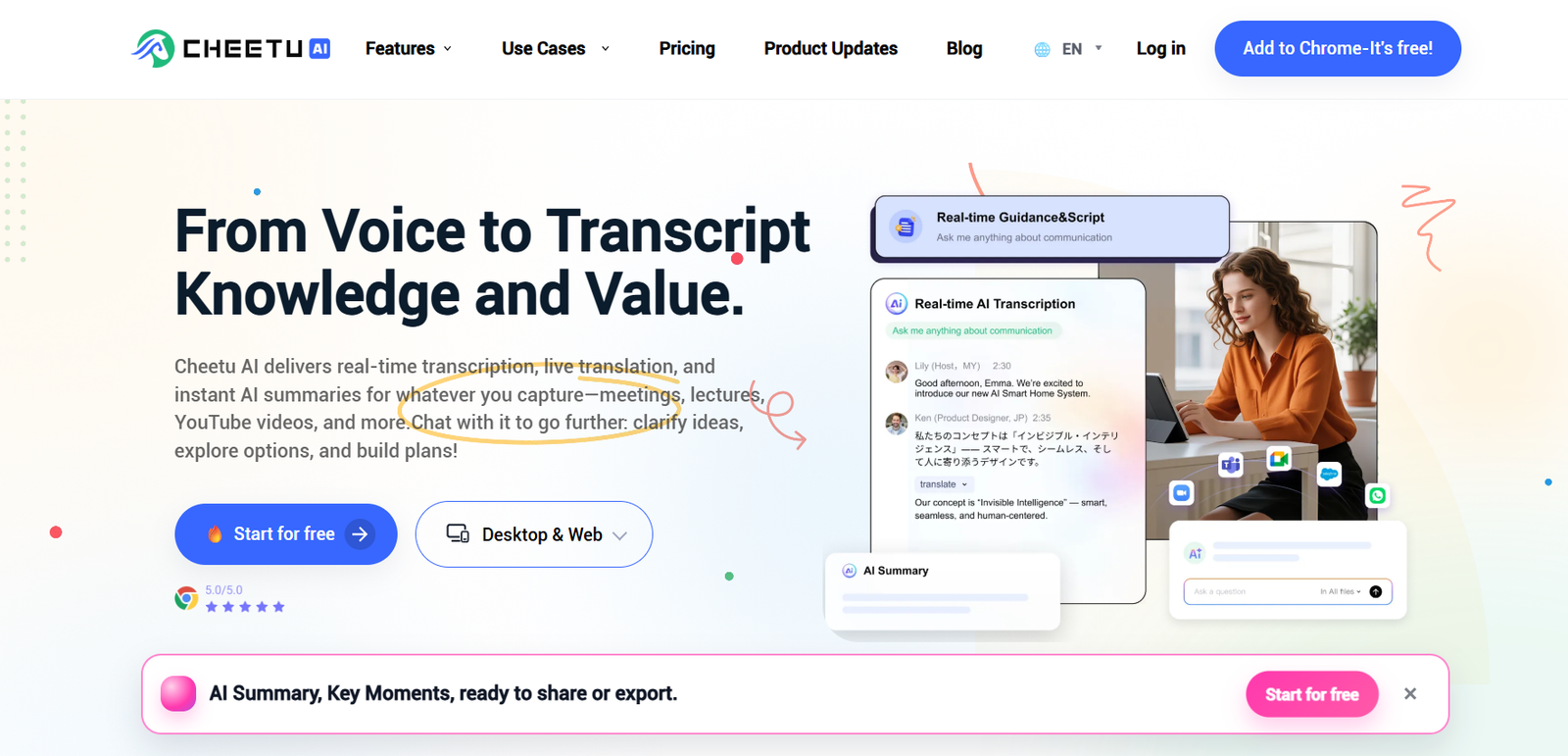Screen dimensions: 1568x756
Task: Open Product Updates in the navigation
Action: 831,48
